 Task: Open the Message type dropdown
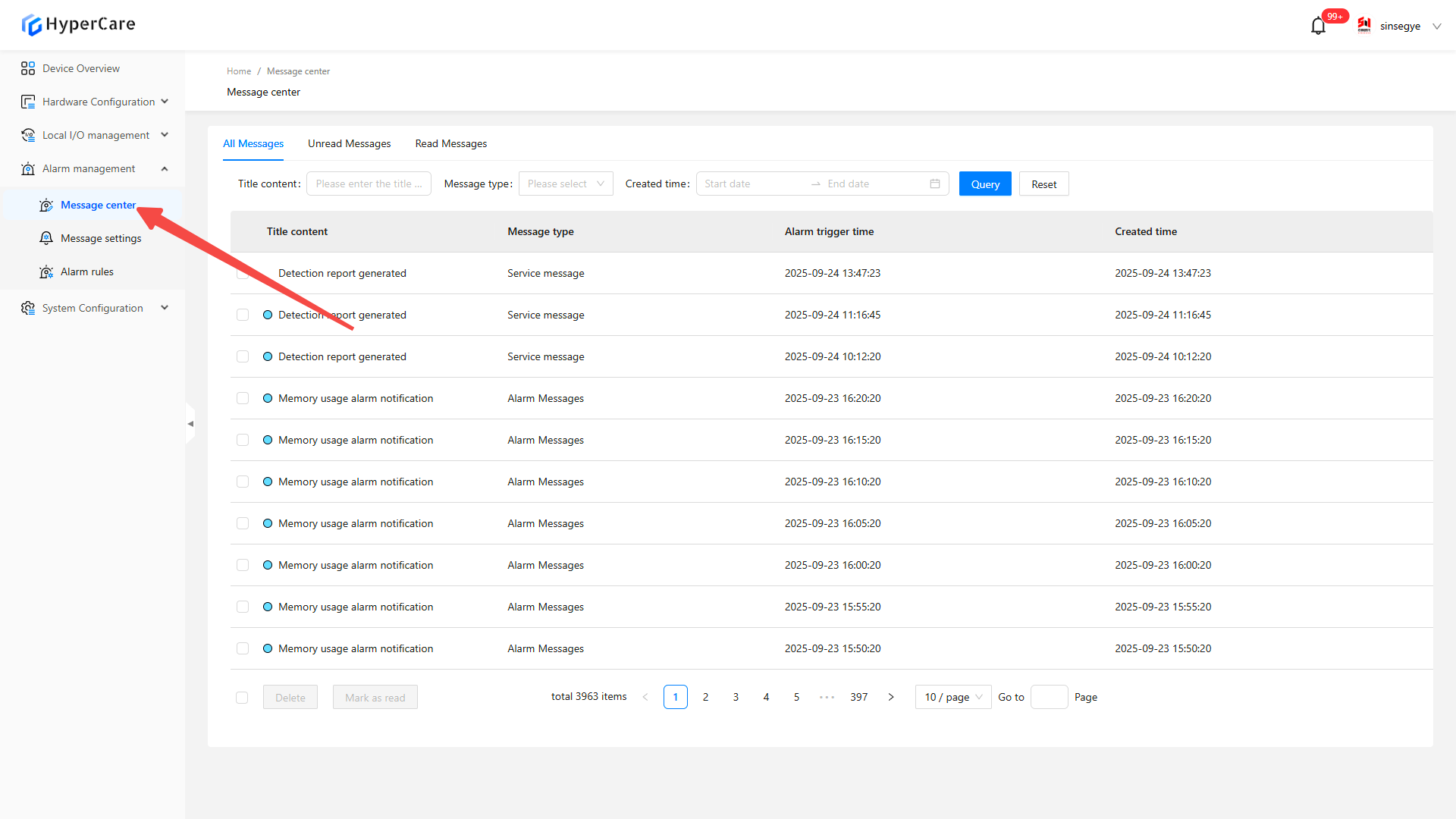[x=566, y=184]
